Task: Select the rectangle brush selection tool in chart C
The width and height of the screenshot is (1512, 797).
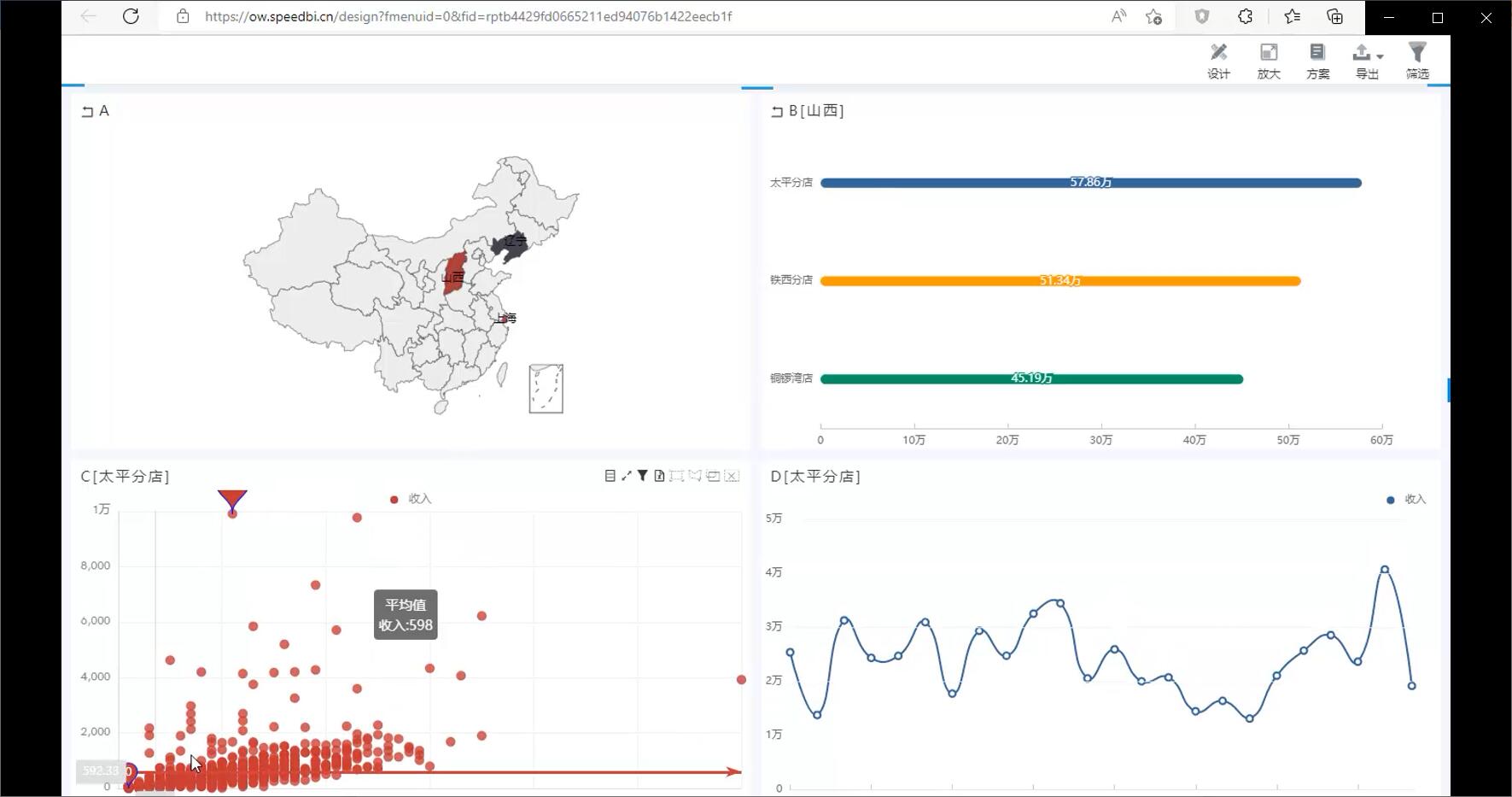Action: (x=677, y=476)
